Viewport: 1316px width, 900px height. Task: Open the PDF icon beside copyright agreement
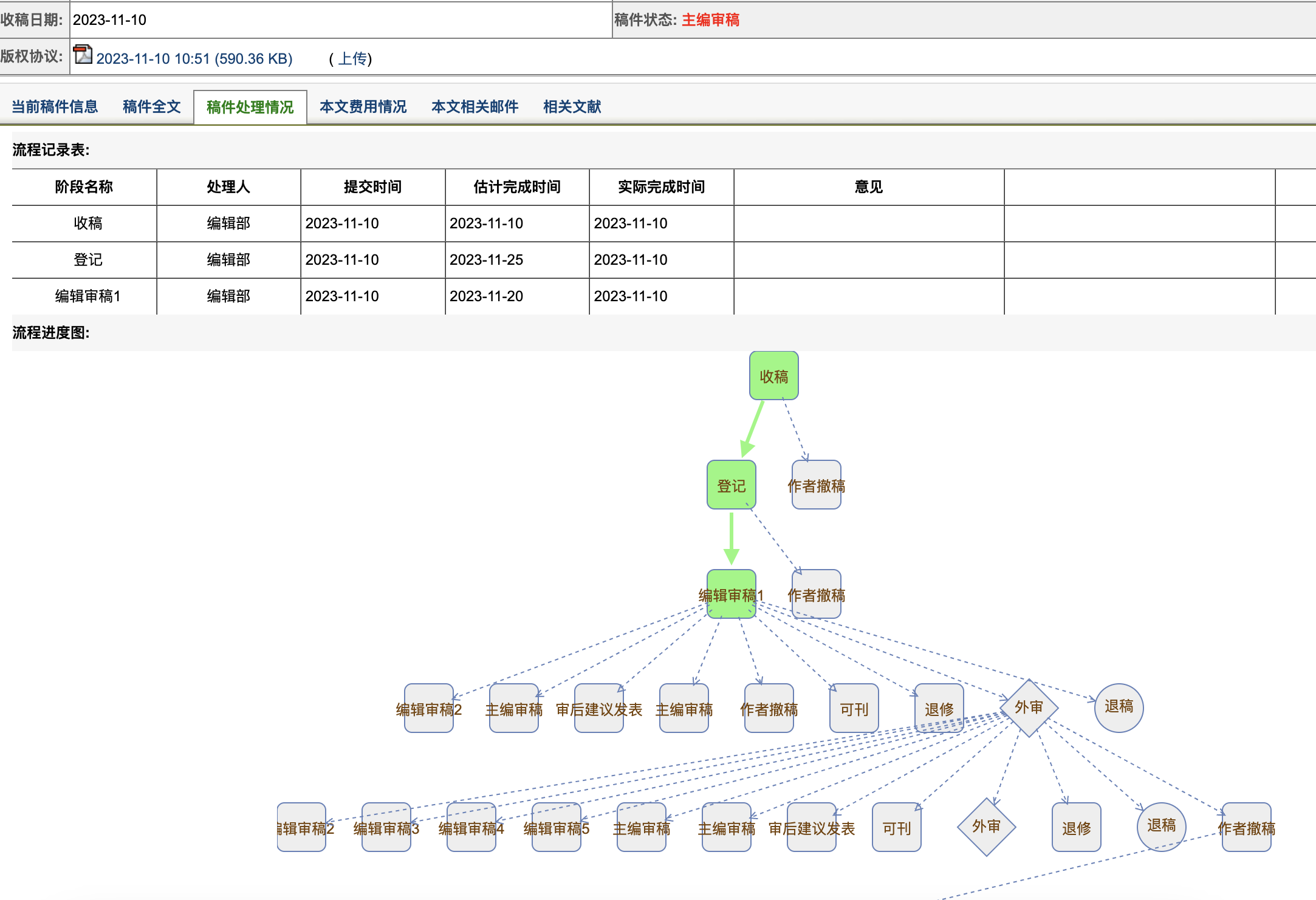83,55
